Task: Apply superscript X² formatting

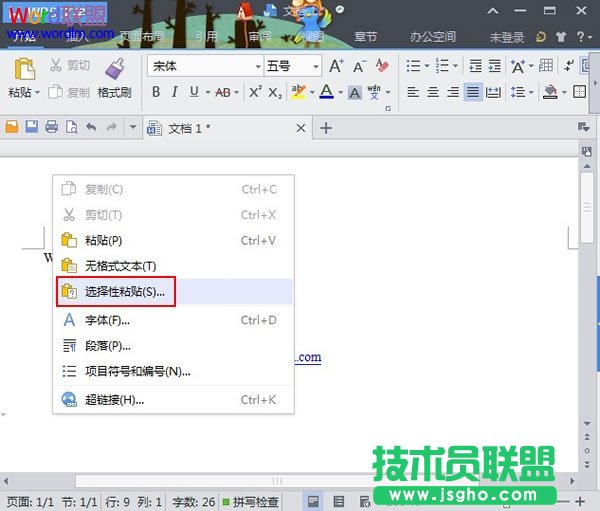Action: click(x=255, y=92)
